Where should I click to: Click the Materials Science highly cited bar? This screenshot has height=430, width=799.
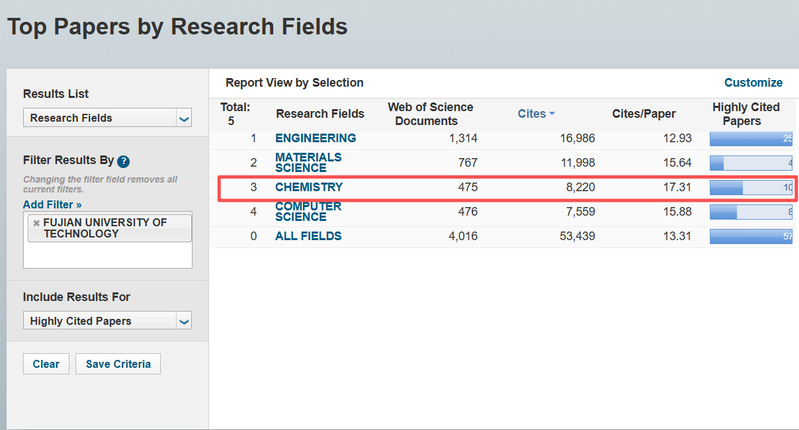751,162
